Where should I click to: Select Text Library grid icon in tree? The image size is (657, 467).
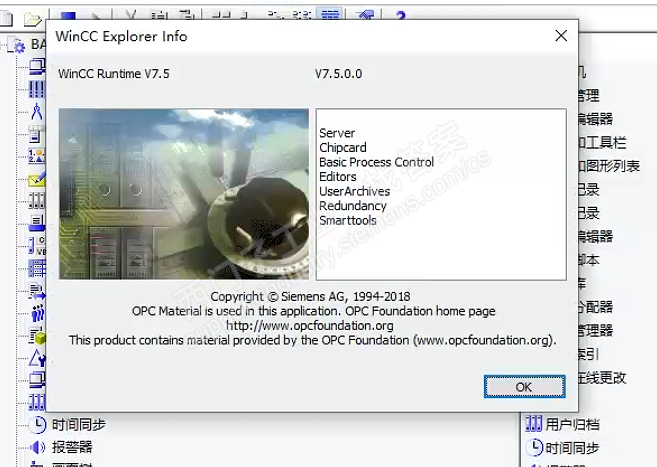(x=37, y=268)
